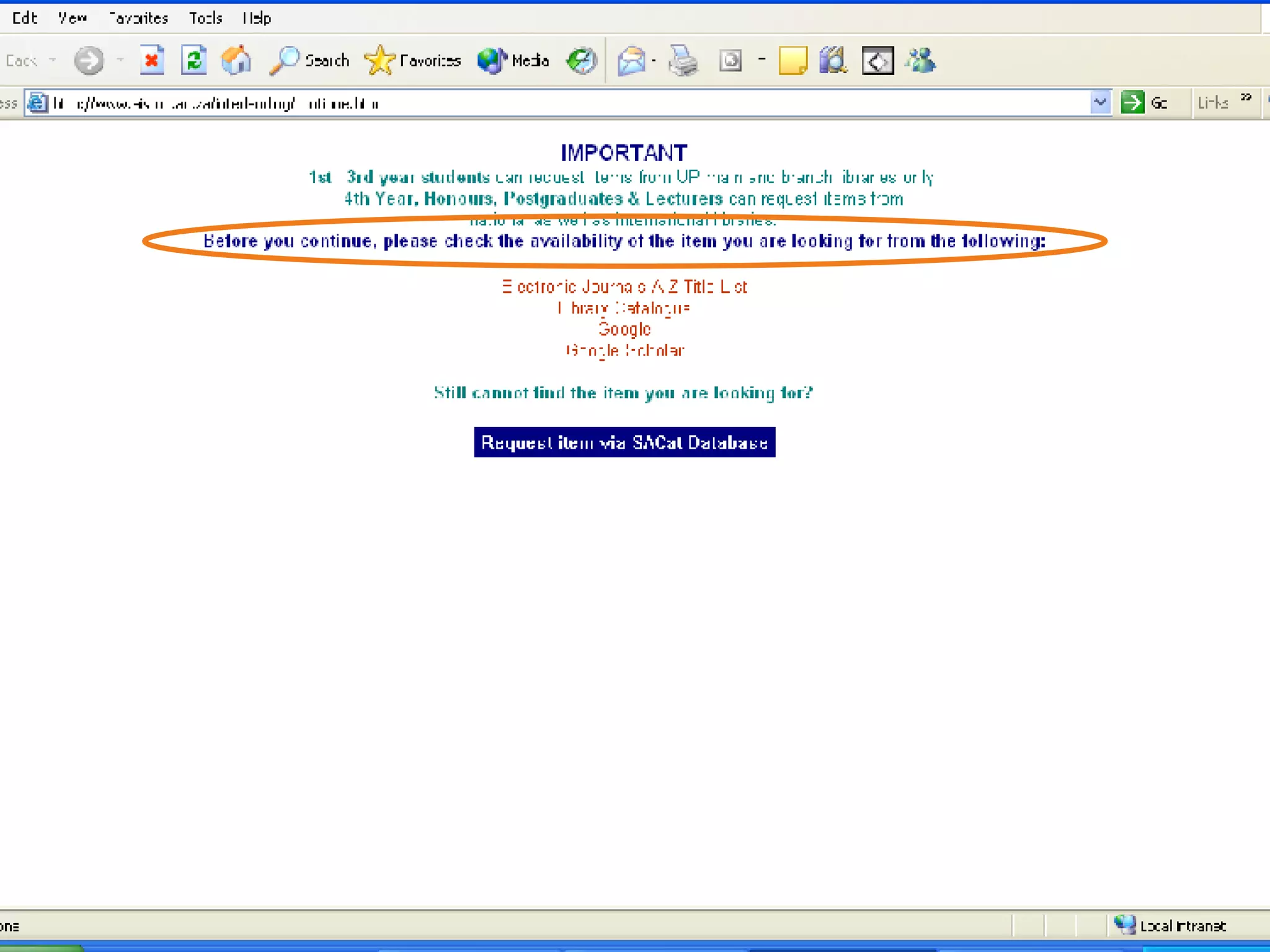Open the Messenger people icon
Screen dimensions: 1270x952
pyautogui.click(x=920, y=61)
